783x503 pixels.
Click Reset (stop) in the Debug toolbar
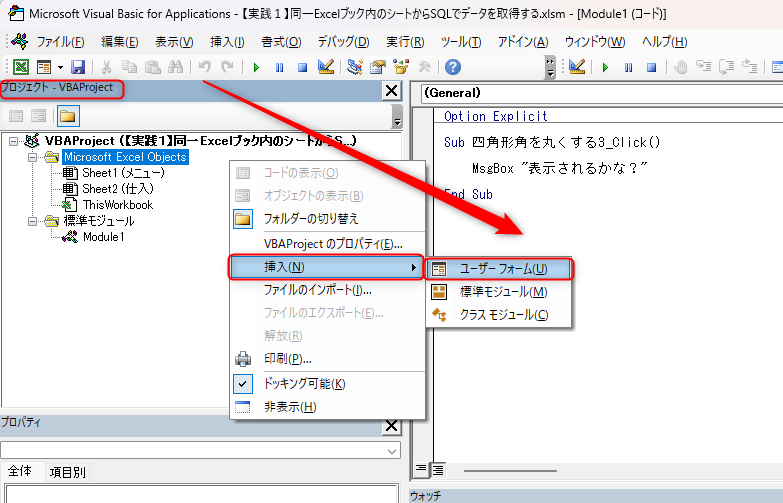651,67
